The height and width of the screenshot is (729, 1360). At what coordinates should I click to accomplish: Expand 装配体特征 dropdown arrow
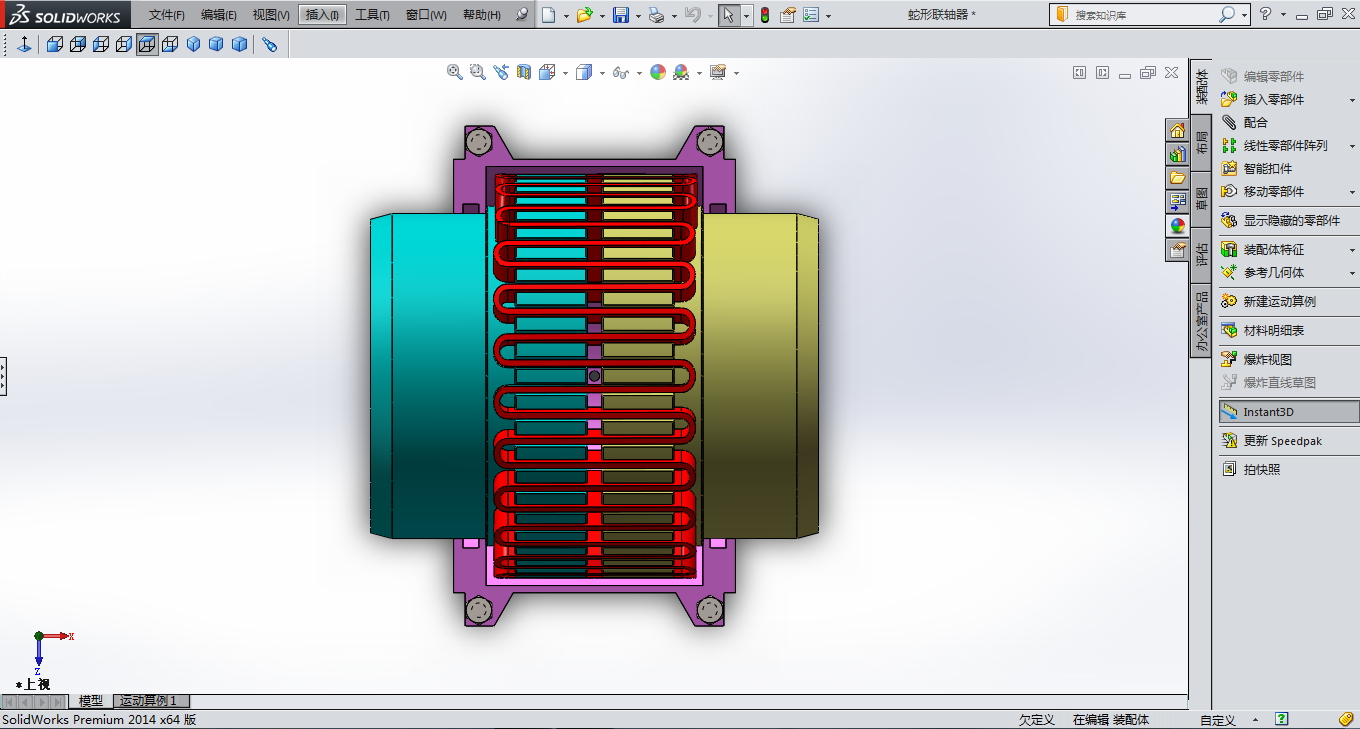click(x=1352, y=250)
